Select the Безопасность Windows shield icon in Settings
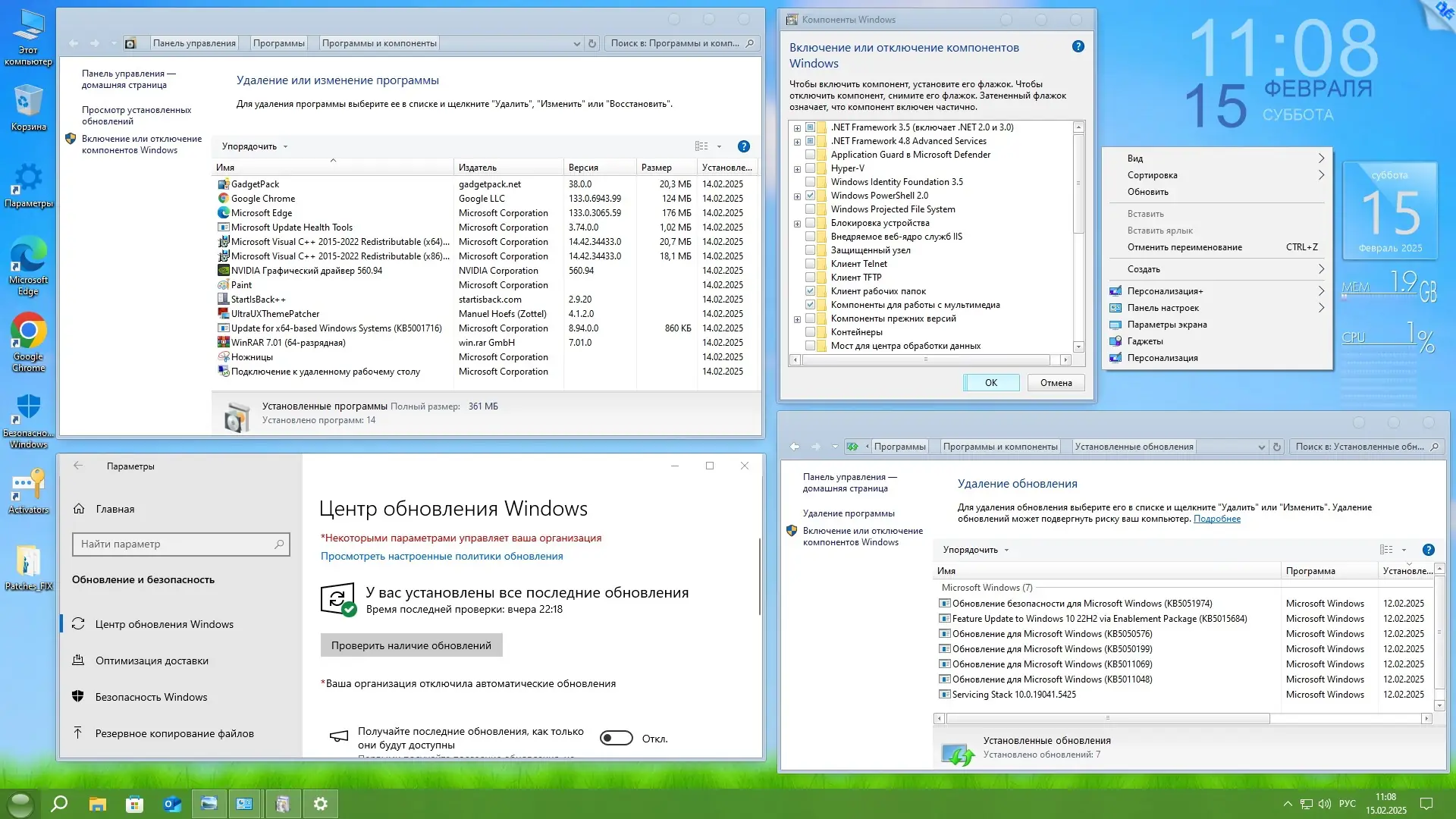The width and height of the screenshot is (1456, 819). tap(80, 696)
